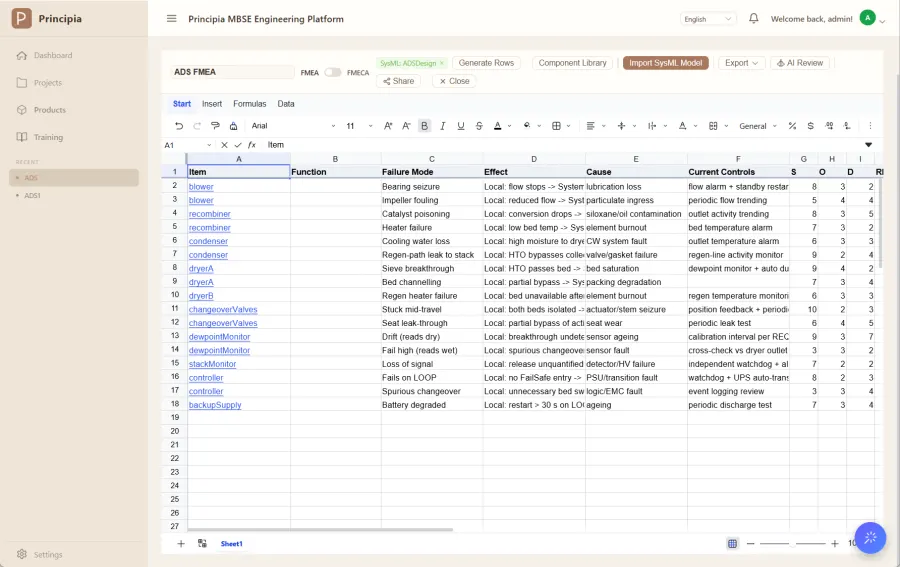Increase font size with A+ icon
The image size is (900, 567).
click(x=388, y=126)
